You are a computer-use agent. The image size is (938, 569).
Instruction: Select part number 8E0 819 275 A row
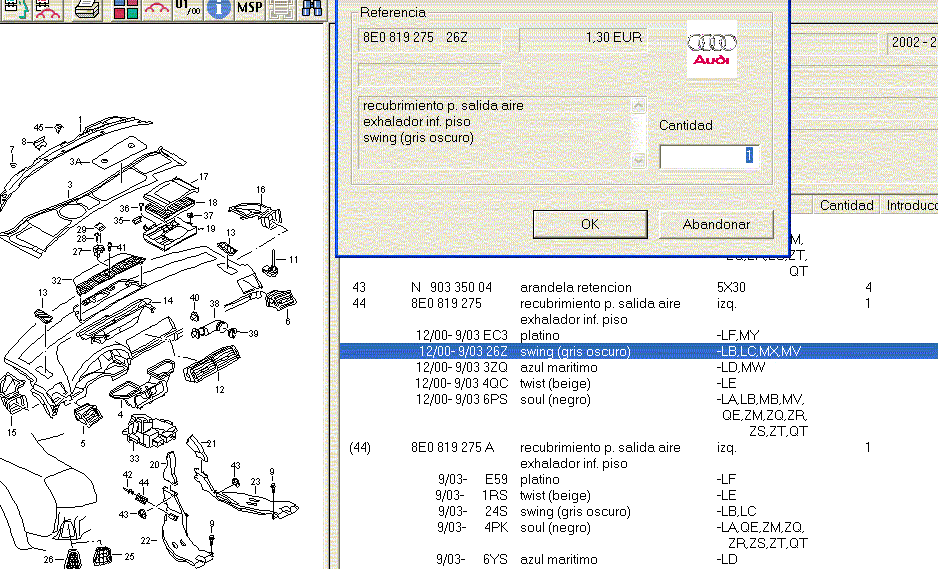point(638,448)
